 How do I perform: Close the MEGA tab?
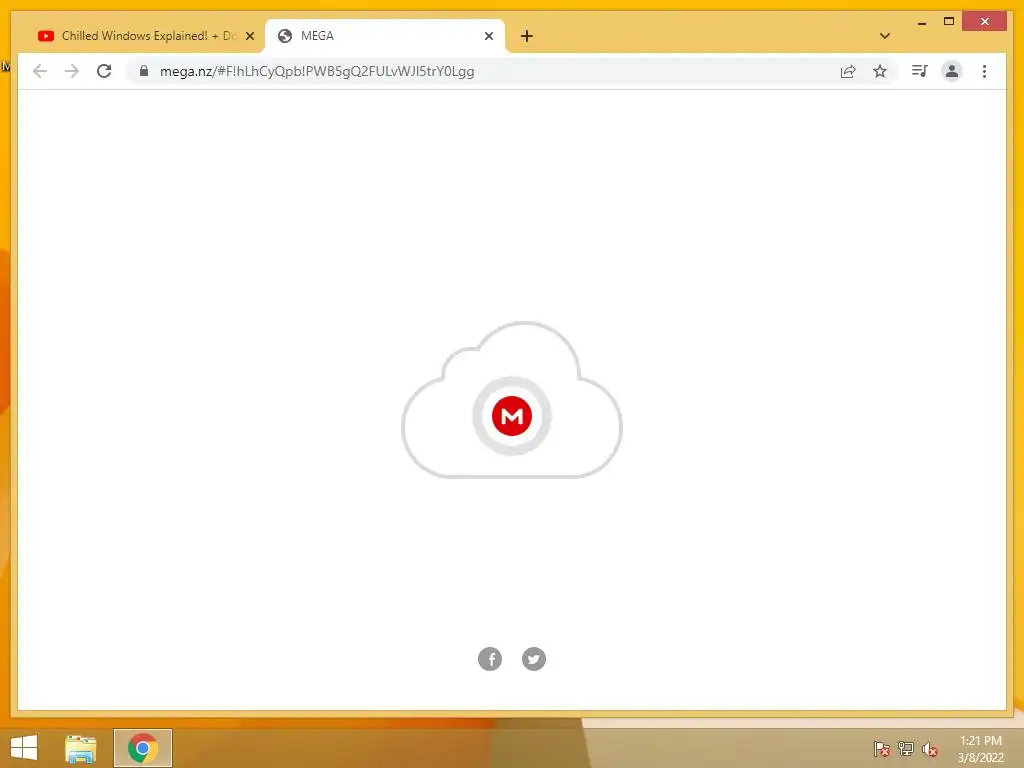pos(488,36)
